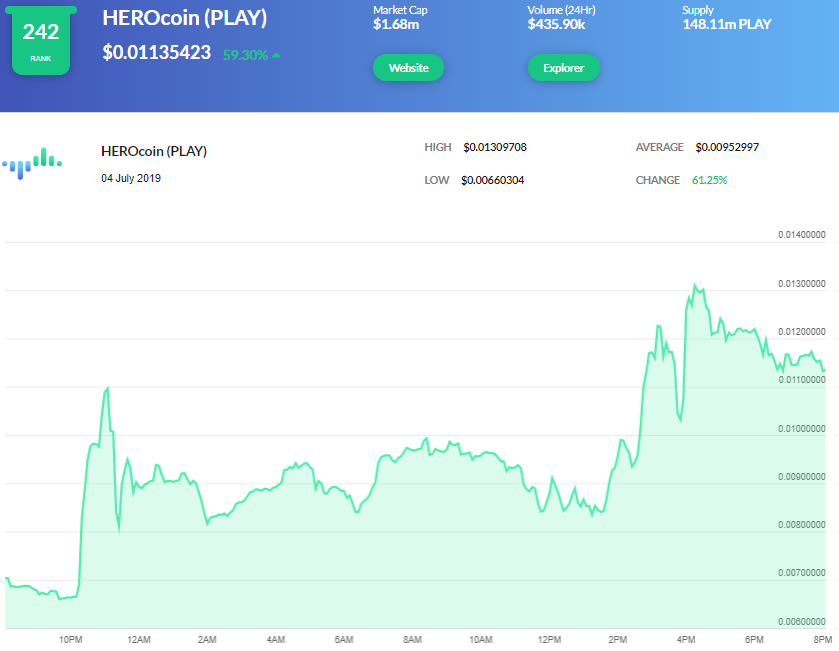Click the 0.01100000 price axis label
This screenshot has height=651, width=839.
(x=802, y=380)
